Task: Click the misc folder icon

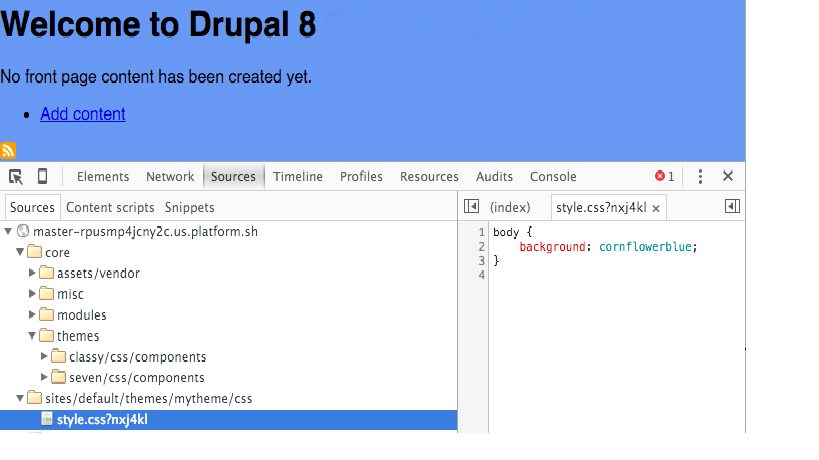Action: coord(46,293)
